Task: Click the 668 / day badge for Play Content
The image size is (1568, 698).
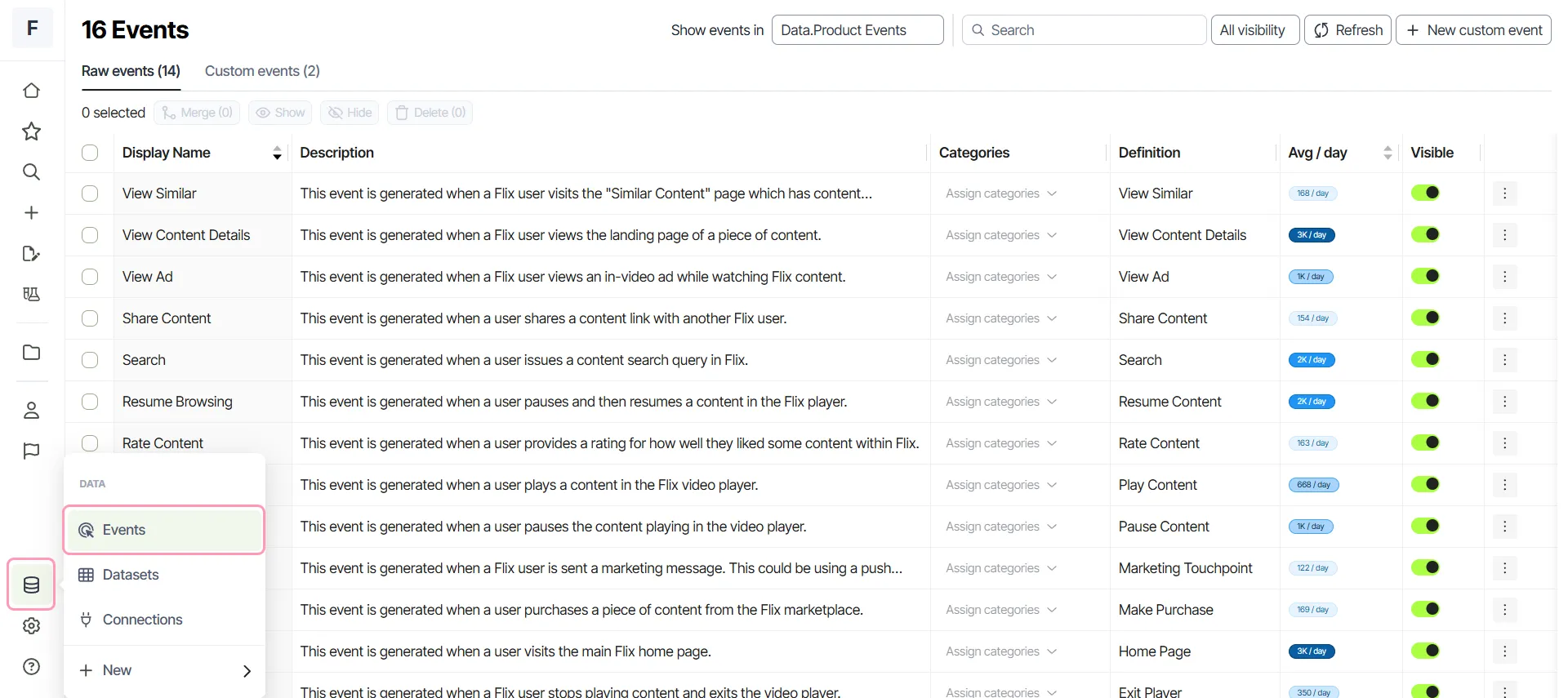Action: [1313, 485]
